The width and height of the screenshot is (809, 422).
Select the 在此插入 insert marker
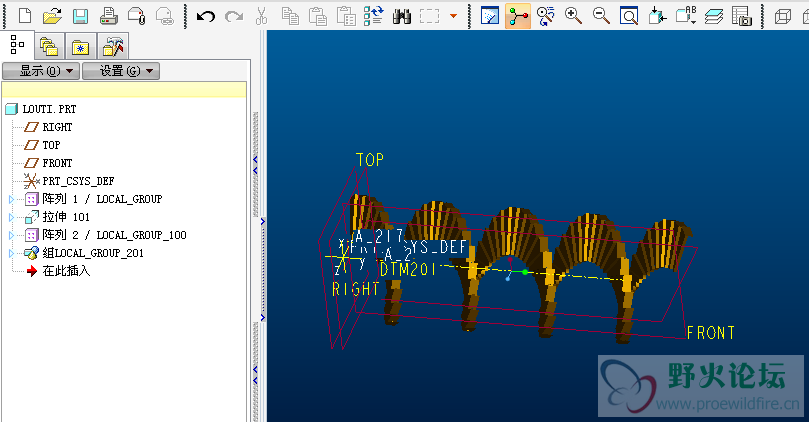point(58,271)
